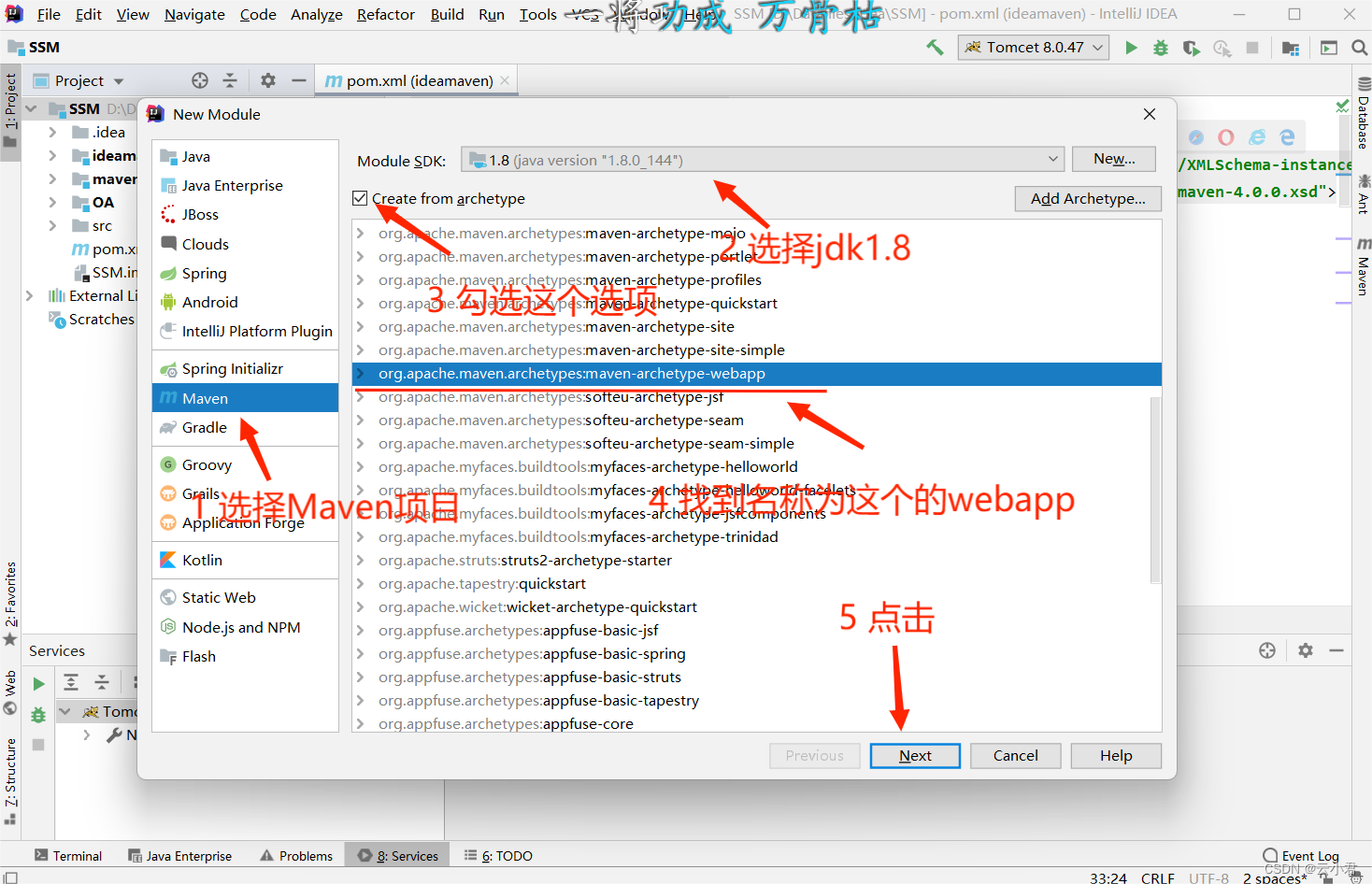Select the Node.js and NPM module type
Screen dimensions: 1372x884
click(245, 627)
